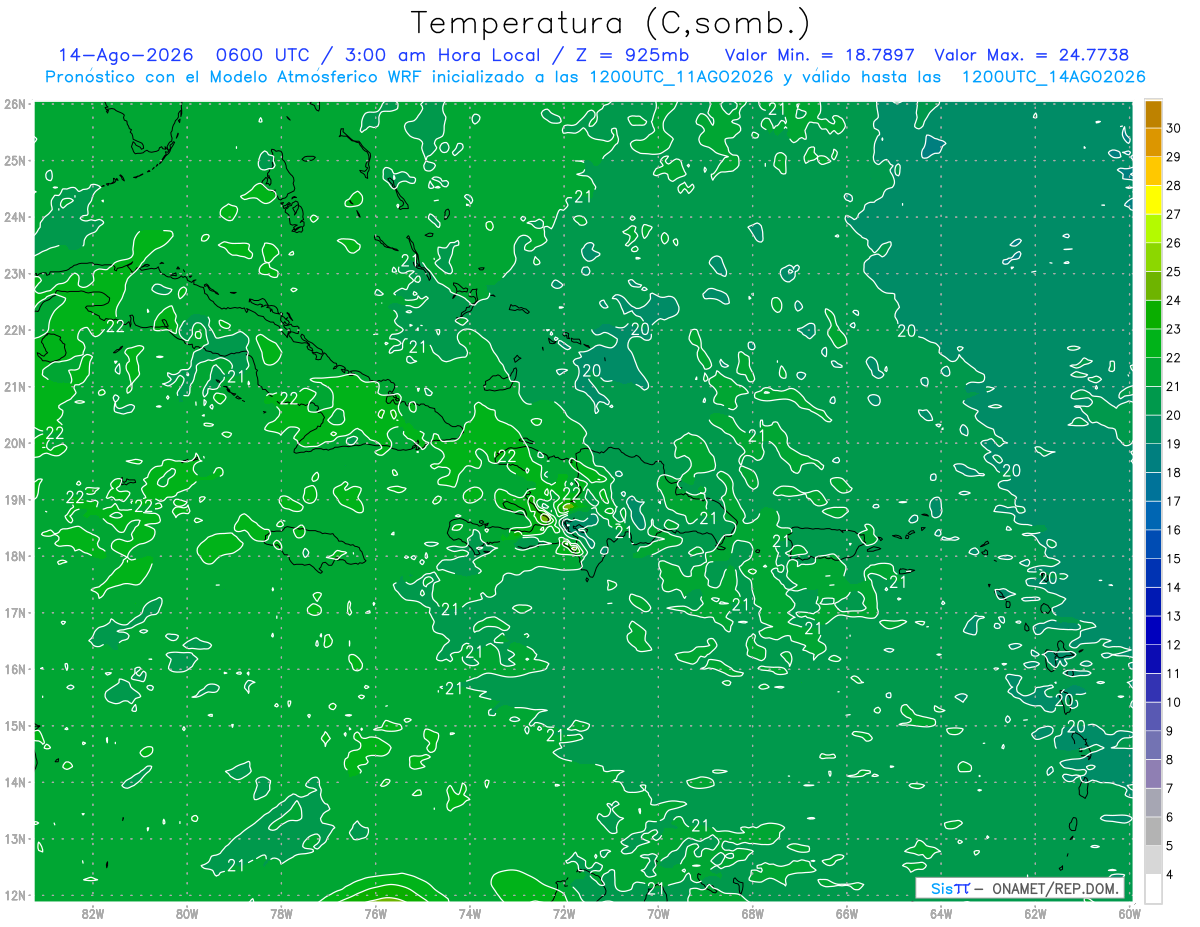
Task: Click the "16N" latitude axis label
Action: (x=15, y=669)
